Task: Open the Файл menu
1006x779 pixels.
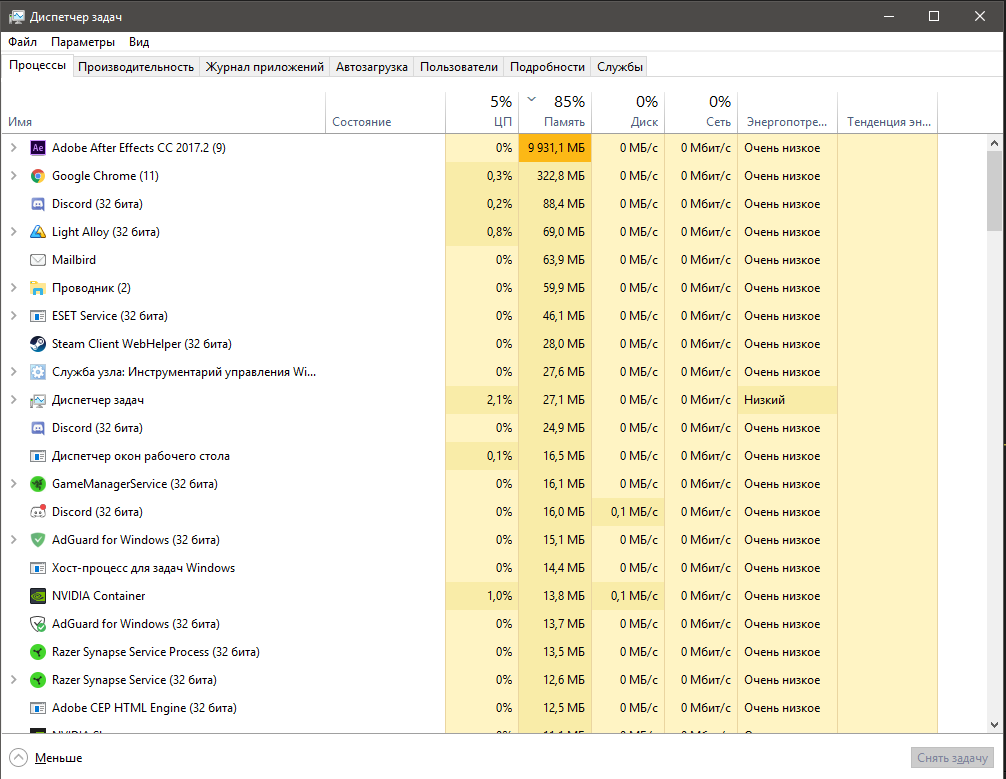Action: click(x=22, y=42)
